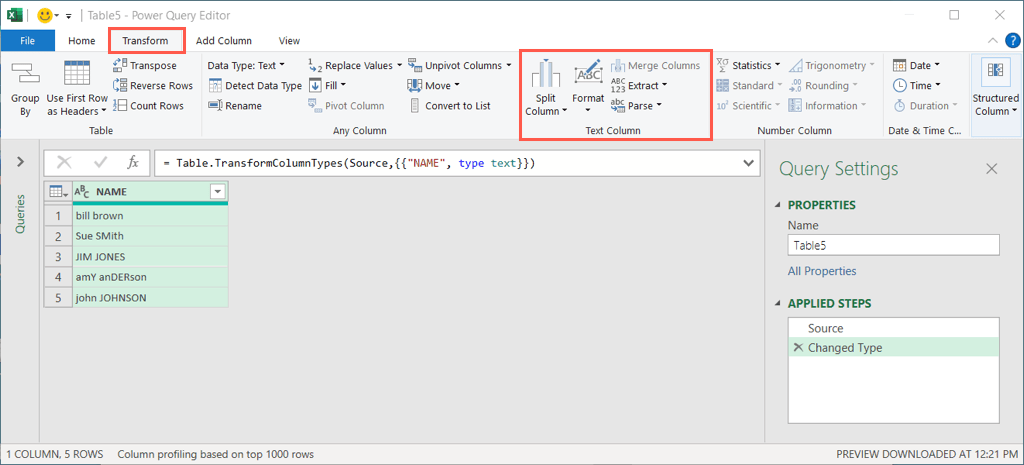Open the Quick Access Toolbar customize arrow

(x=68, y=16)
